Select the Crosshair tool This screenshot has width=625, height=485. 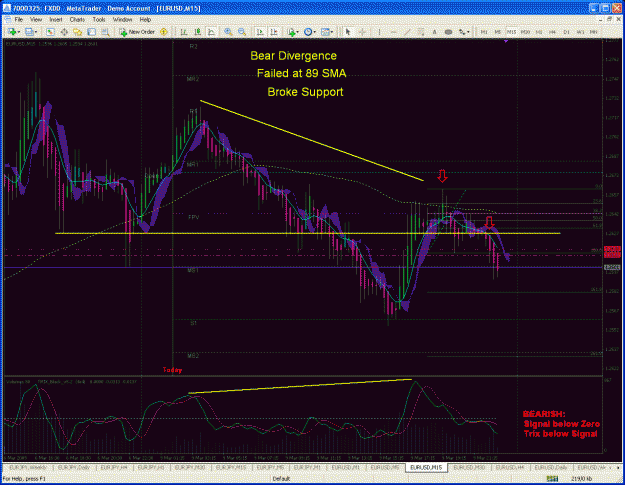coord(362,32)
